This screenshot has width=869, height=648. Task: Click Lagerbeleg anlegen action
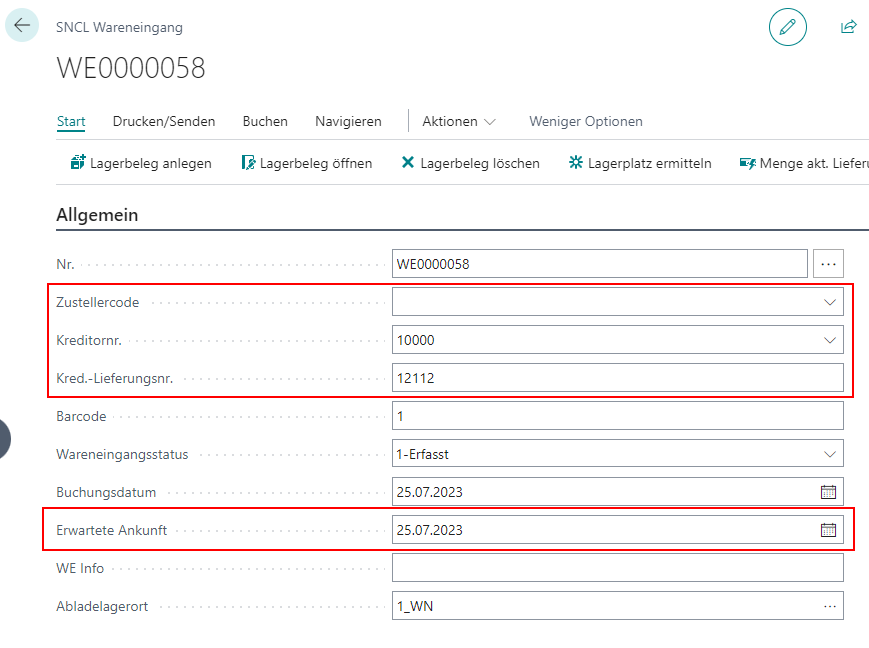(141, 163)
